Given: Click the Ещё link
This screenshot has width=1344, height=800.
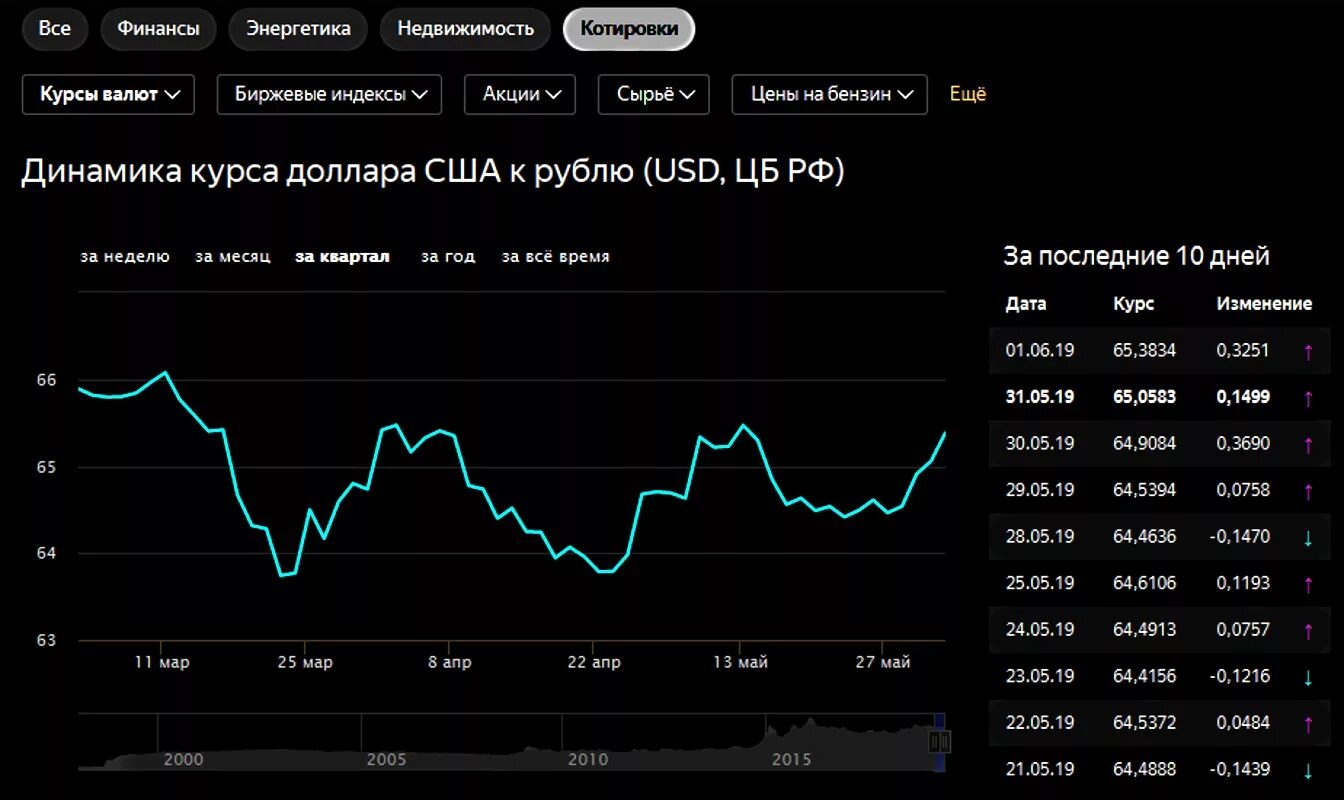Looking at the screenshot, I should pyautogui.click(x=967, y=94).
